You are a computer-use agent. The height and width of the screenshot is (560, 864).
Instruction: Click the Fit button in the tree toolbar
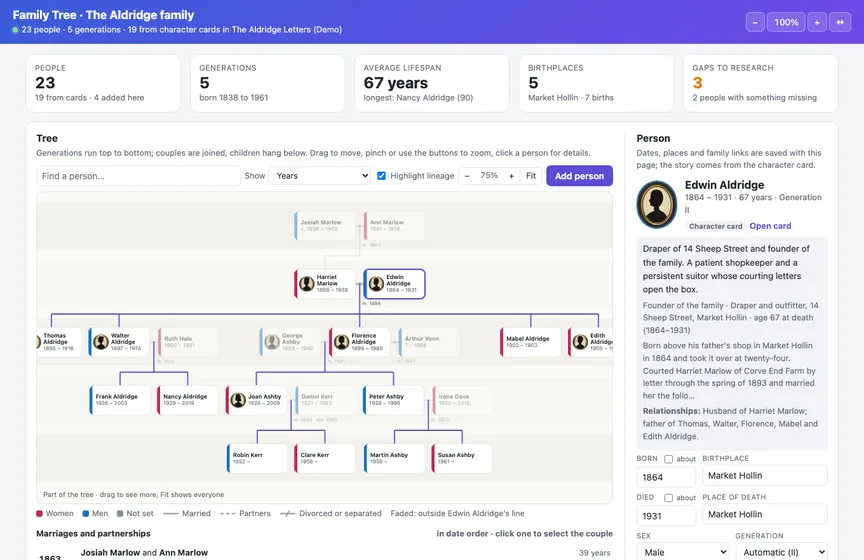pos(531,176)
